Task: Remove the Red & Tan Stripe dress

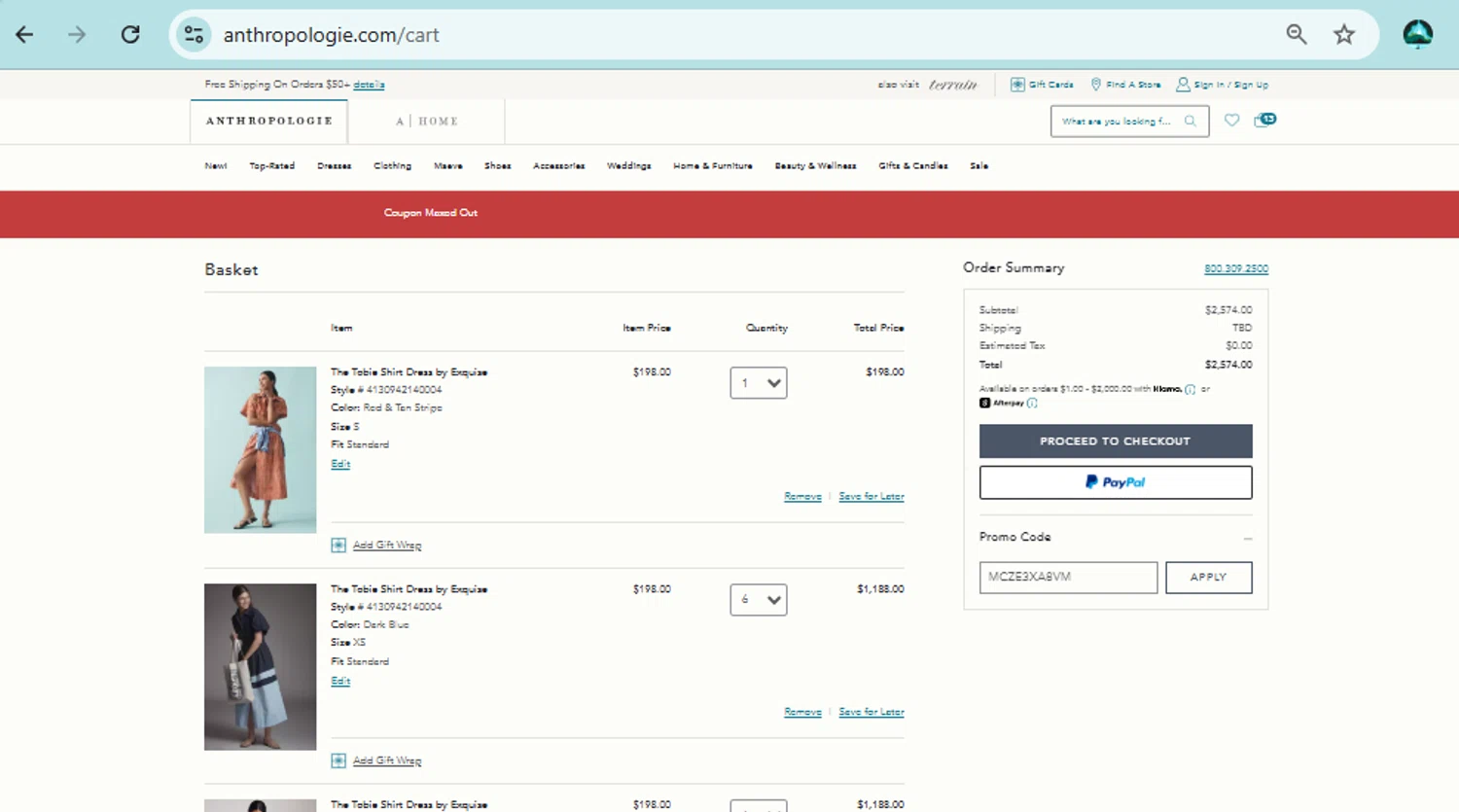Action: (x=802, y=497)
